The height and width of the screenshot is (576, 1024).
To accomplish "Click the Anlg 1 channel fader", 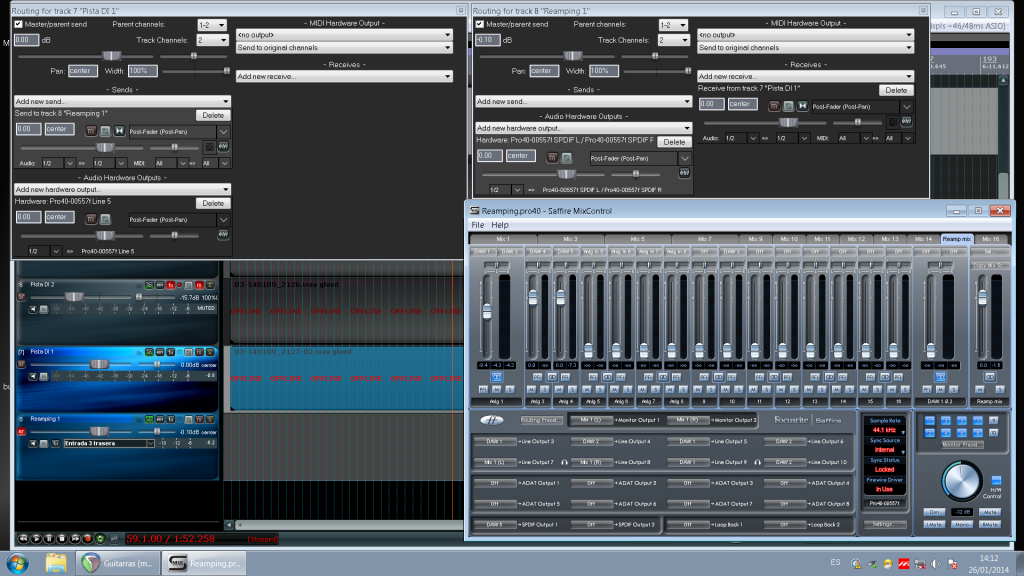I will (x=487, y=311).
